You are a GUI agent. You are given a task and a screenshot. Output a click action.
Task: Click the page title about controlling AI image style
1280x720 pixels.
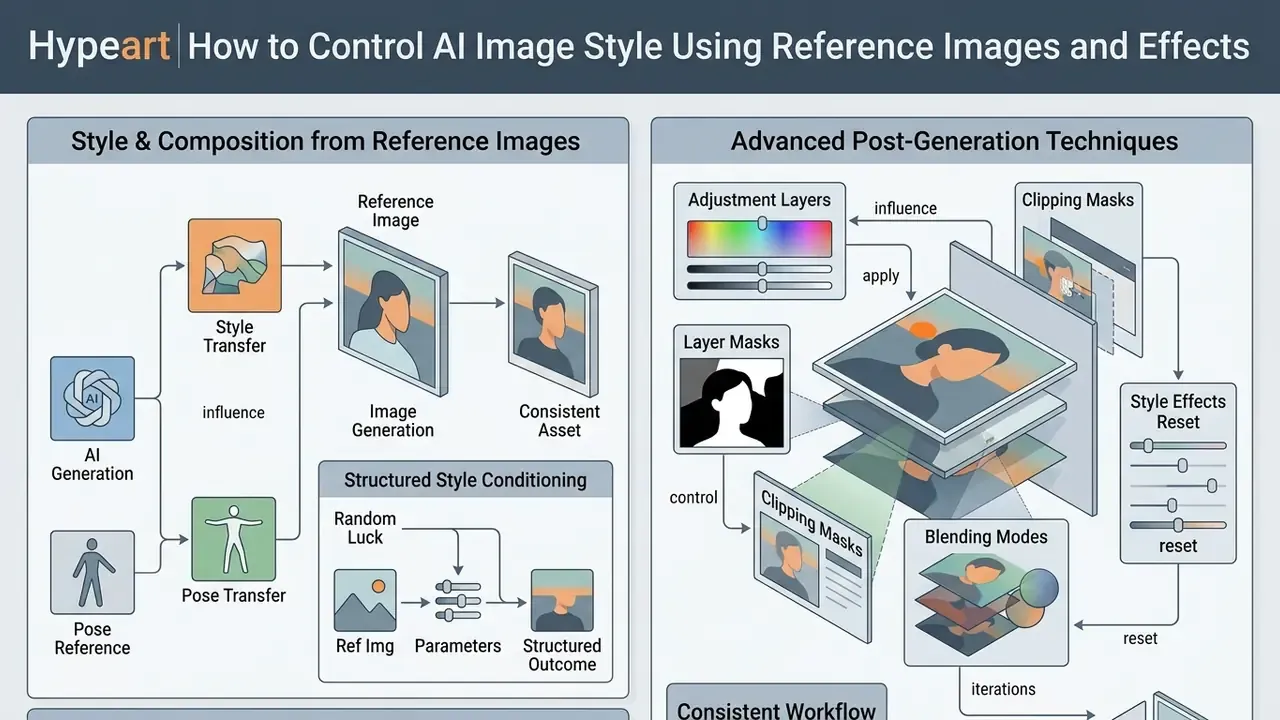(719, 46)
